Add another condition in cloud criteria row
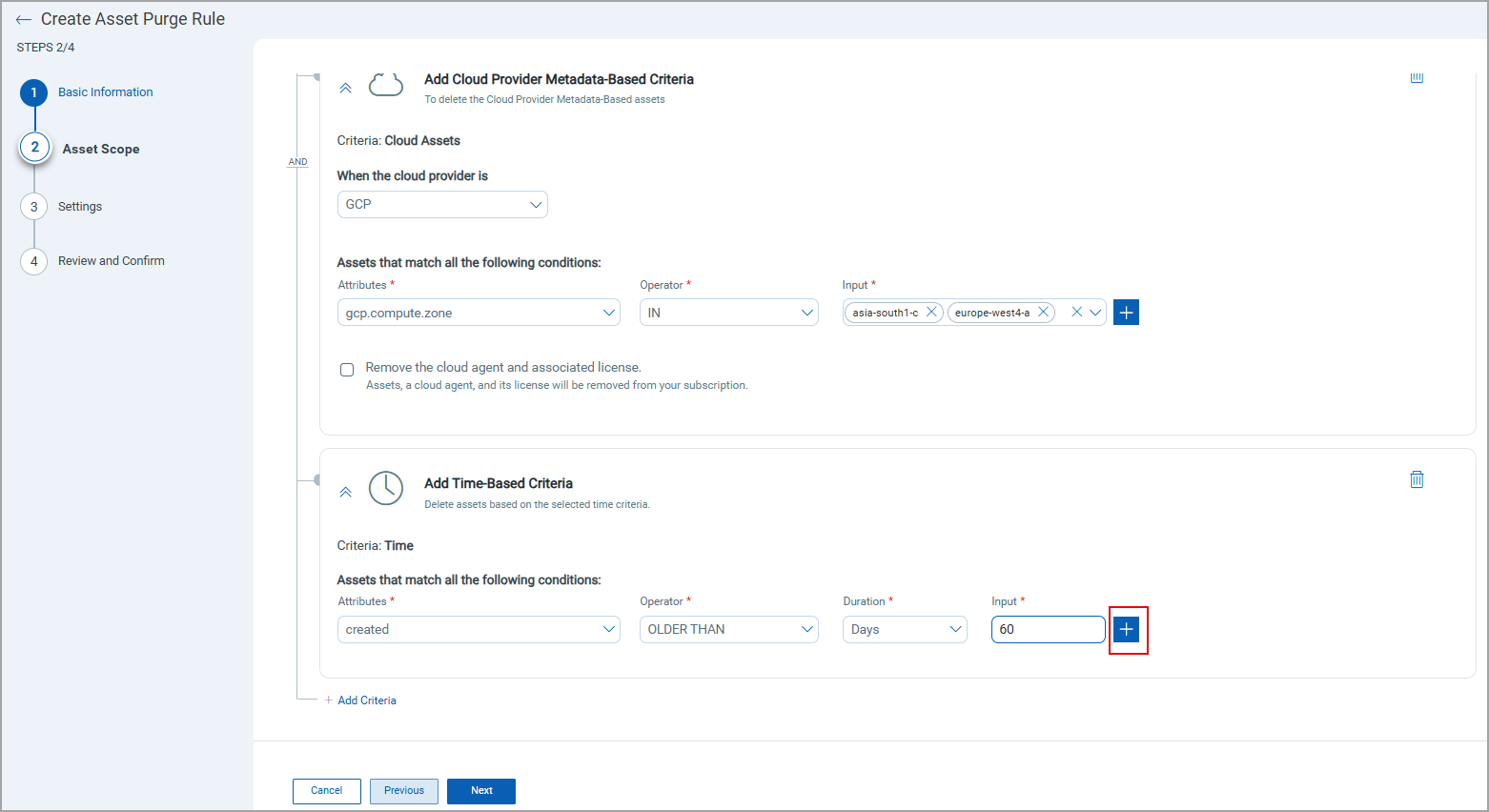 [x=1126, y=312]
